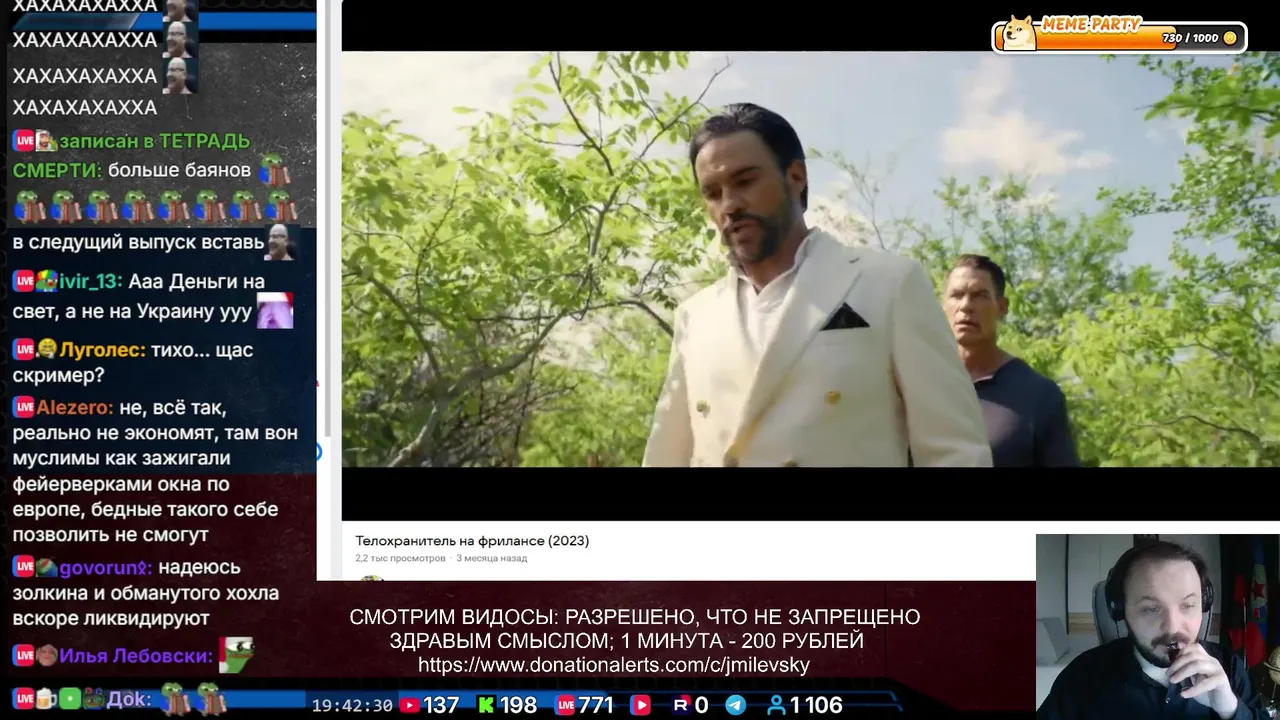
Task: Click the LIVE icon next to 771
Action: click(565, 705)
